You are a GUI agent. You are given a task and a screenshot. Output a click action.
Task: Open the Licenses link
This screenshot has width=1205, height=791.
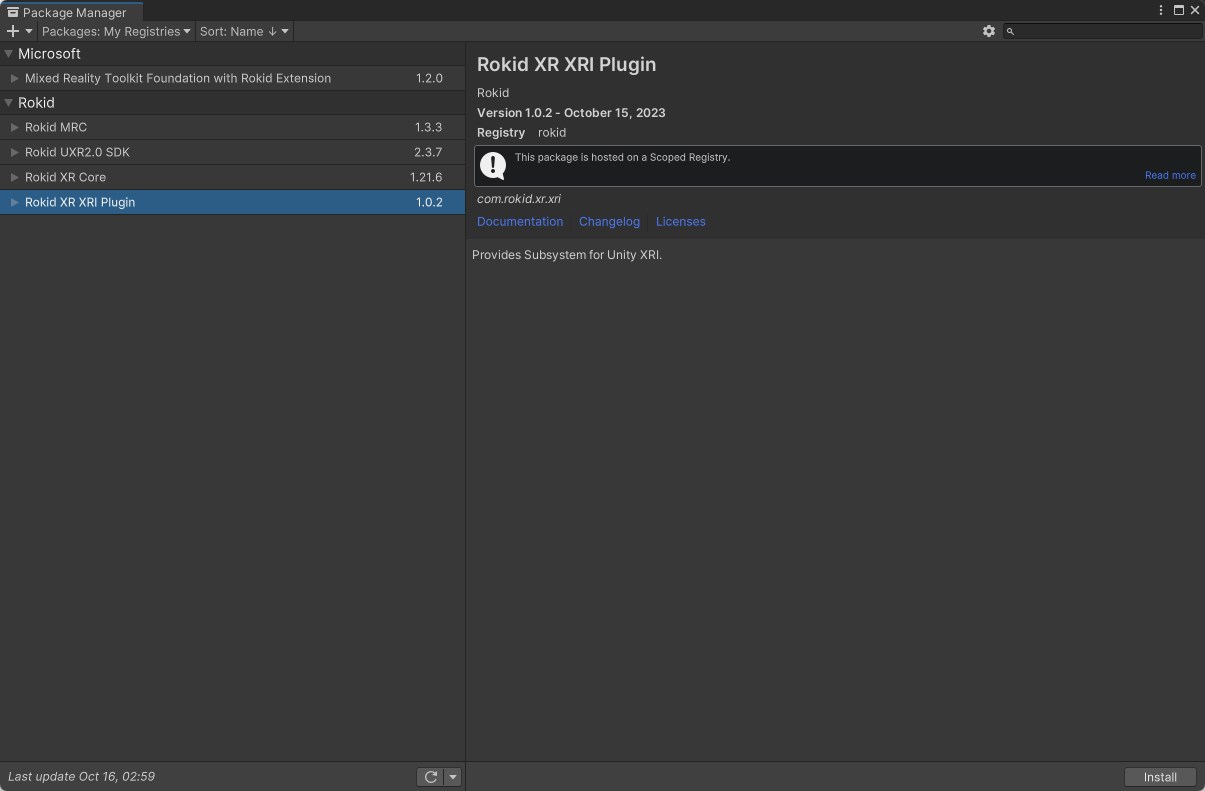pos(681,222)
